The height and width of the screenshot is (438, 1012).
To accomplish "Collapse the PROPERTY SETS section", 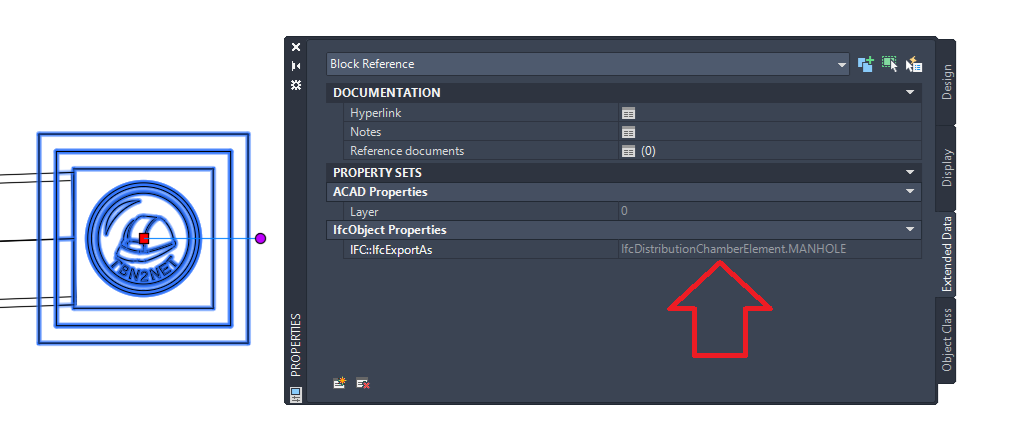I will point(910,172).
